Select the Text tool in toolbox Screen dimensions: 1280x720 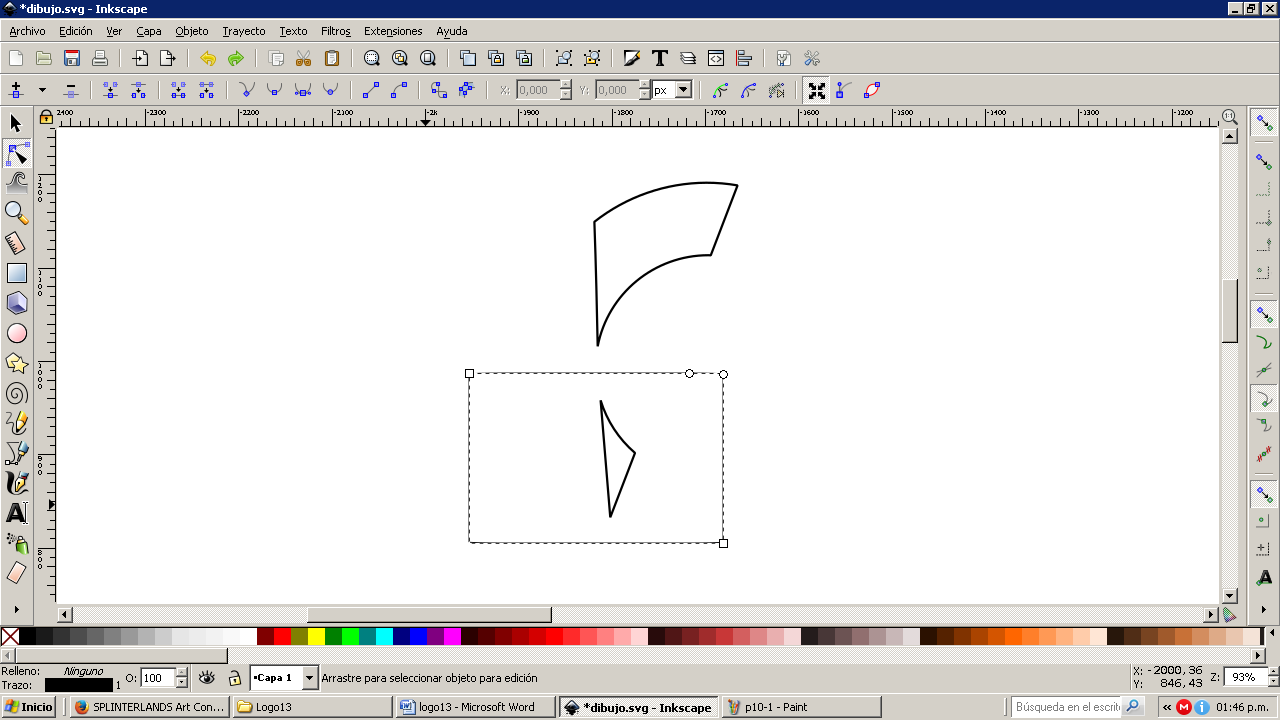(16, 513)
